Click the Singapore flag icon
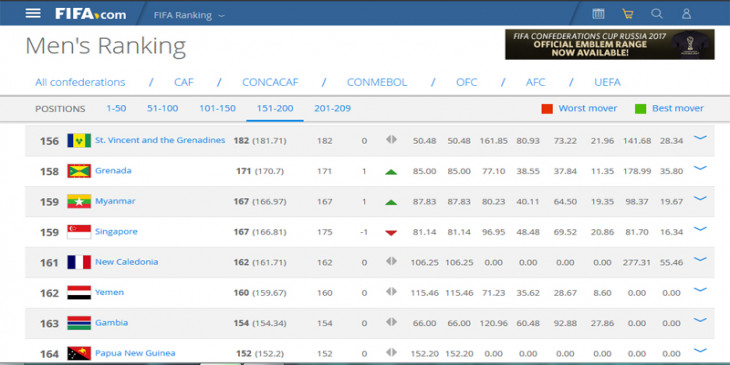The height and width of the screenshot is (365, 730). 79,232
